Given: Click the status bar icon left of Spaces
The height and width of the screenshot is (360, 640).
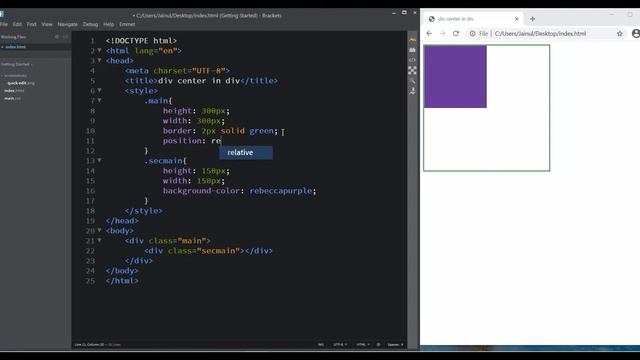Looking at the screenshot, I should 378,344.
